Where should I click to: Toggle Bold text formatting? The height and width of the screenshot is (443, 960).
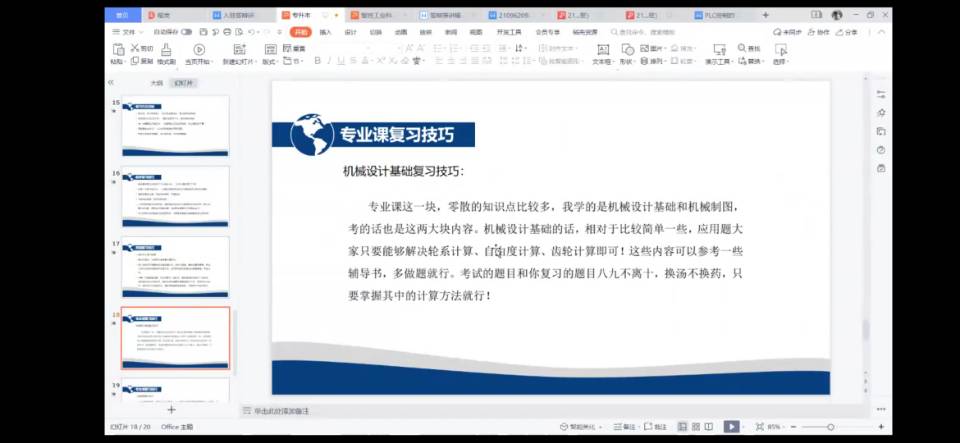[x=317, y=61]
